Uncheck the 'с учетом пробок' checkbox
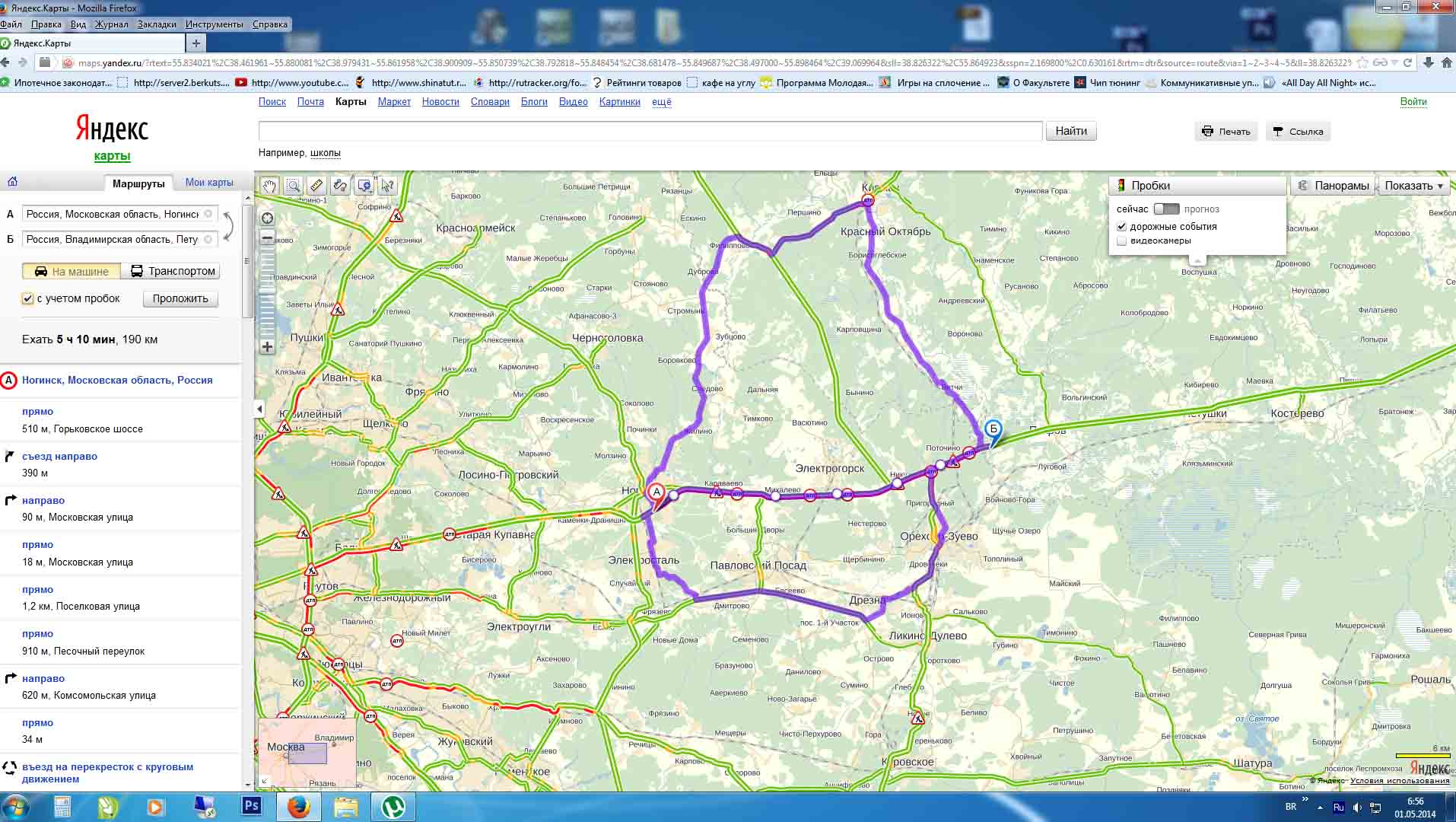This screenshot has height=822, width=1456. [28, 299]
